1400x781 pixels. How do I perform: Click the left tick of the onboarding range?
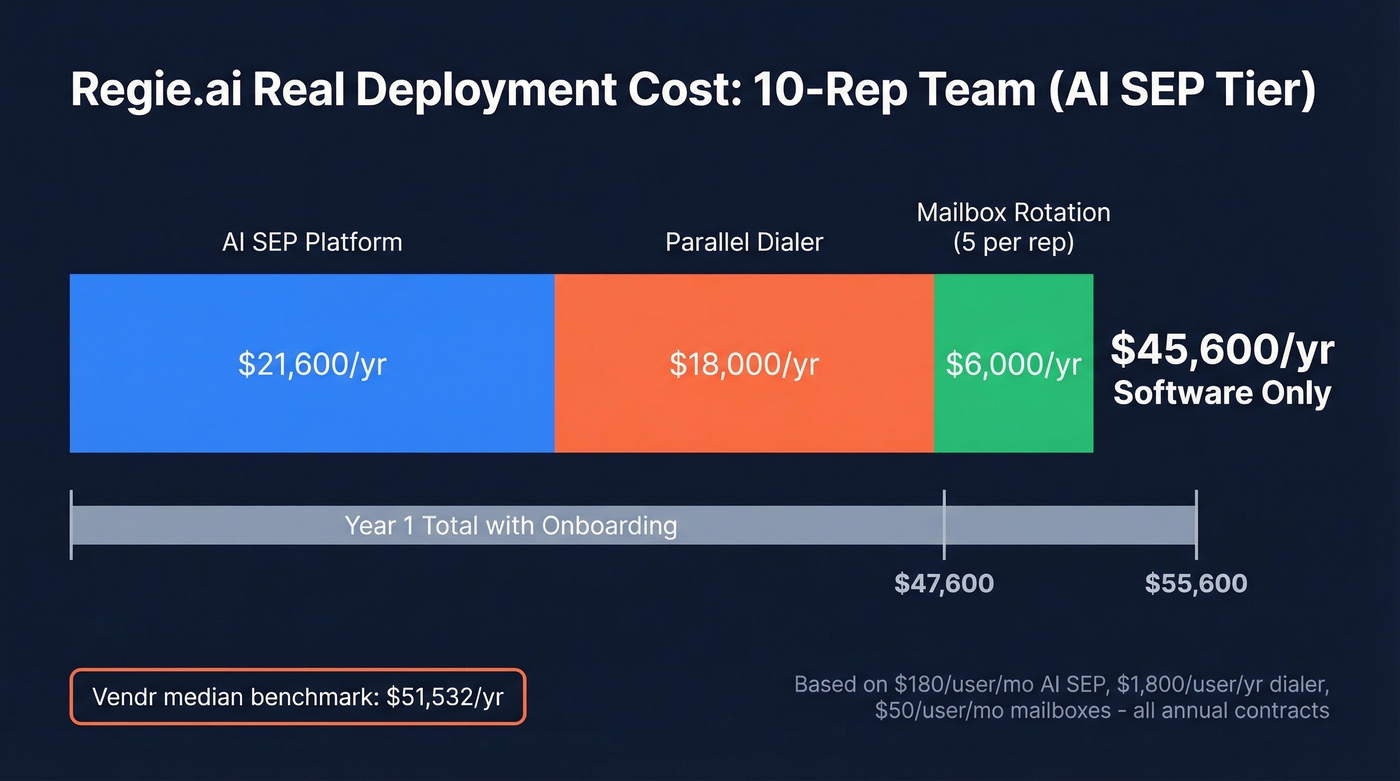71,522
